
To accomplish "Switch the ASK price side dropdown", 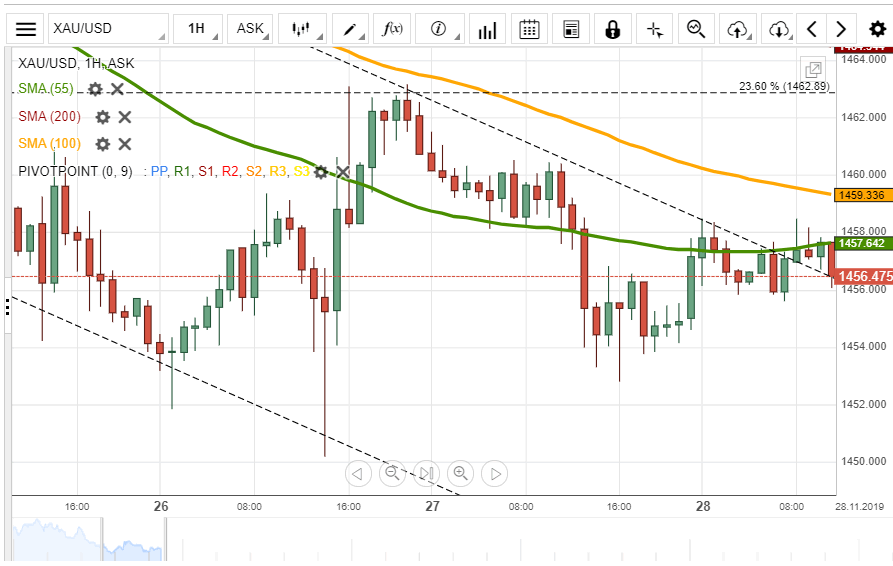I will 250,28.
